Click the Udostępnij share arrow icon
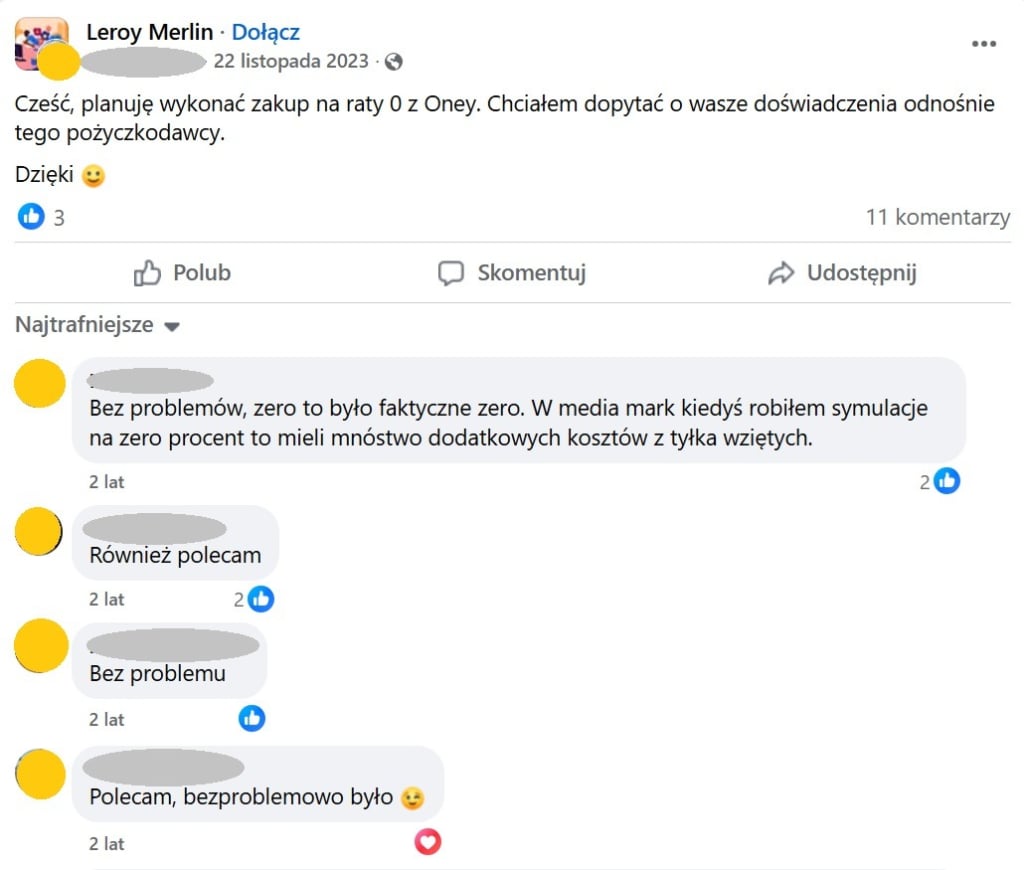The width and height of the screenshot is (1024, 870). click(781, 271)
